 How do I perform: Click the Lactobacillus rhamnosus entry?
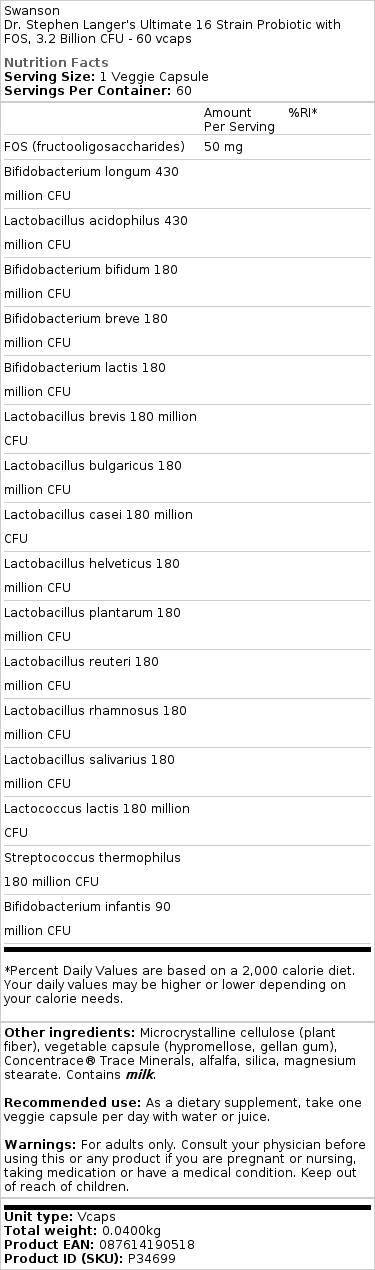coord(95,722)
